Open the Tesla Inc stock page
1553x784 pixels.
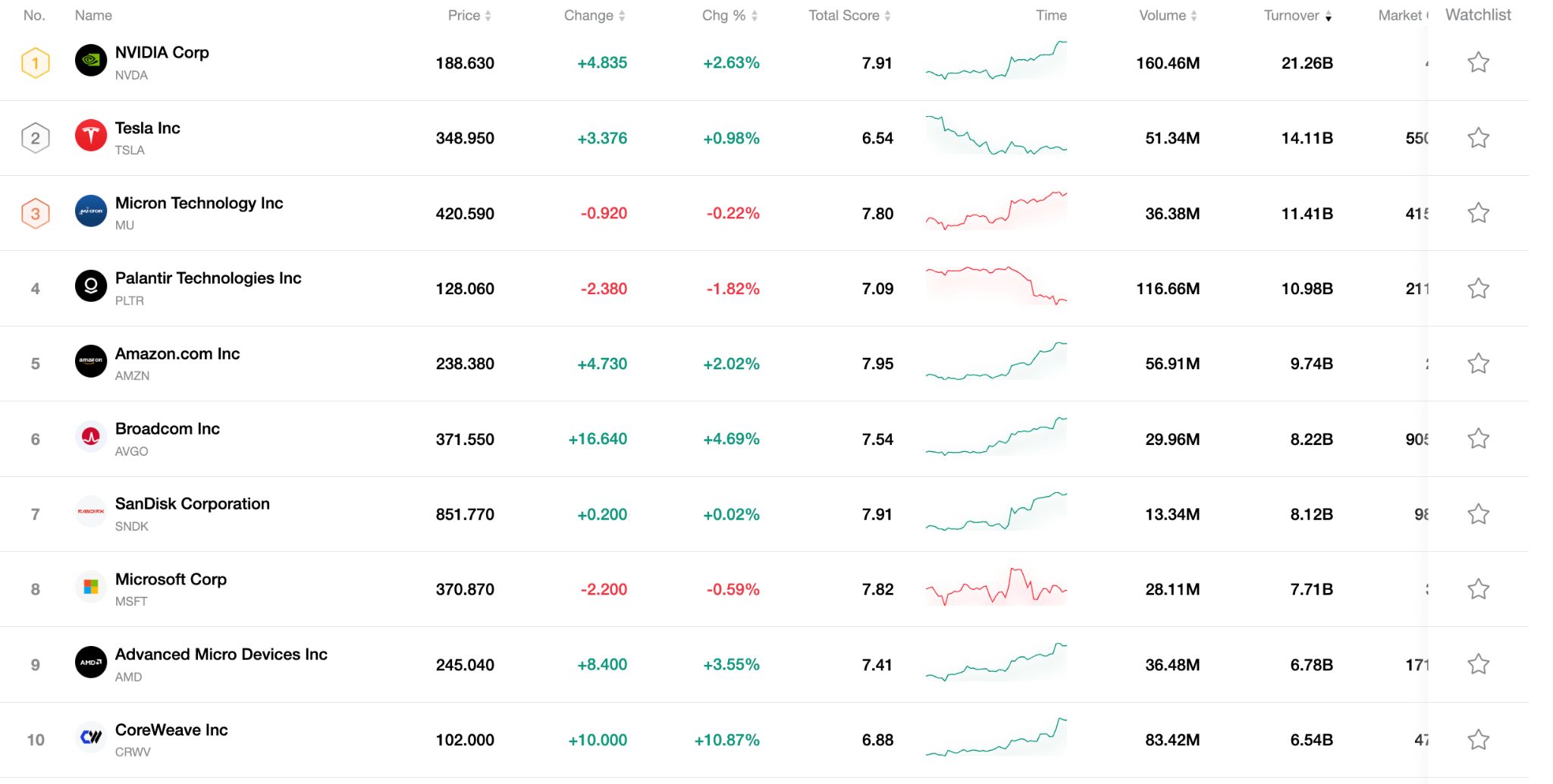pyautogui.click(x=147, y=128)
